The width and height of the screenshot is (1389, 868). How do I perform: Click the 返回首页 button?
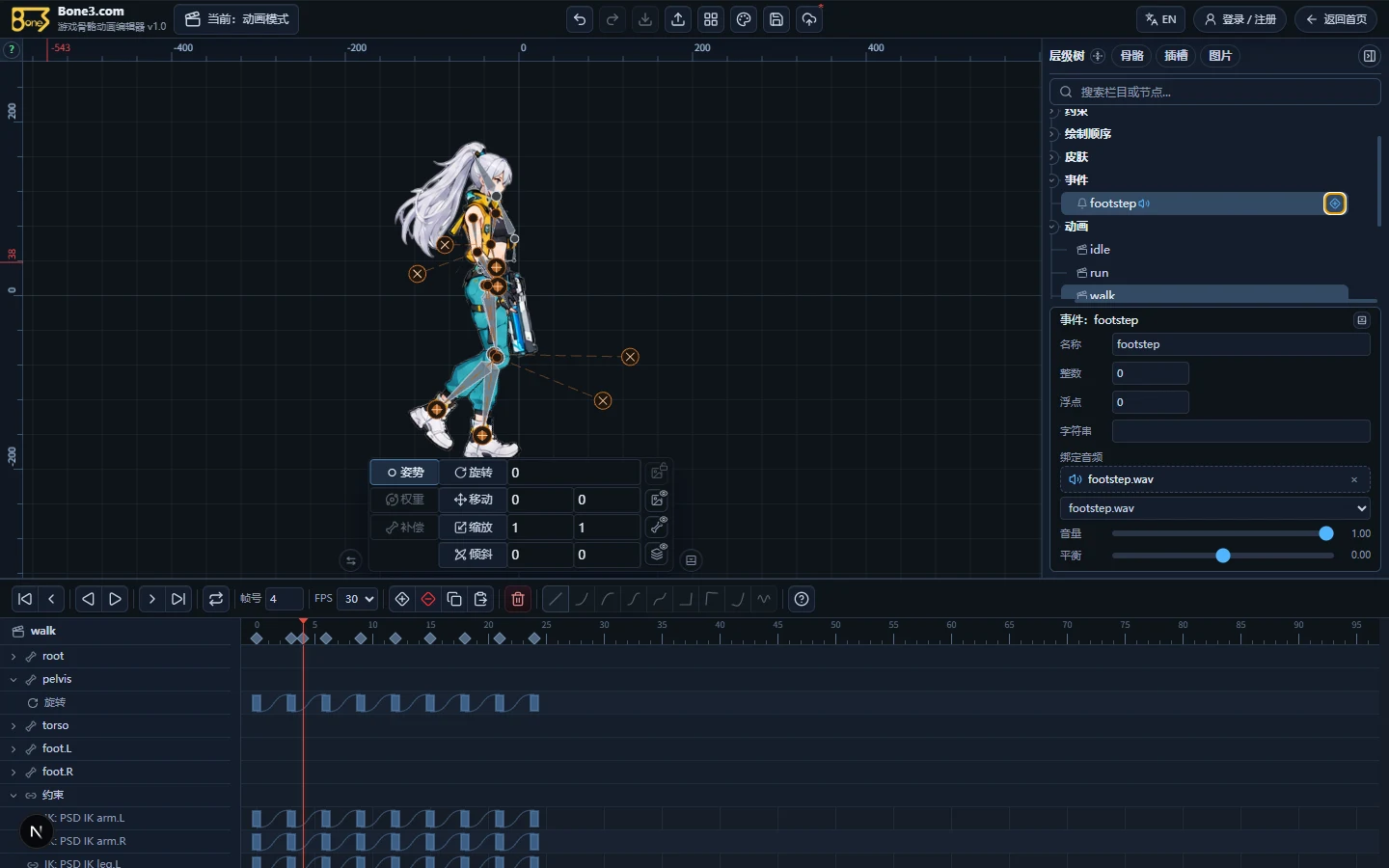point(1336,19)
